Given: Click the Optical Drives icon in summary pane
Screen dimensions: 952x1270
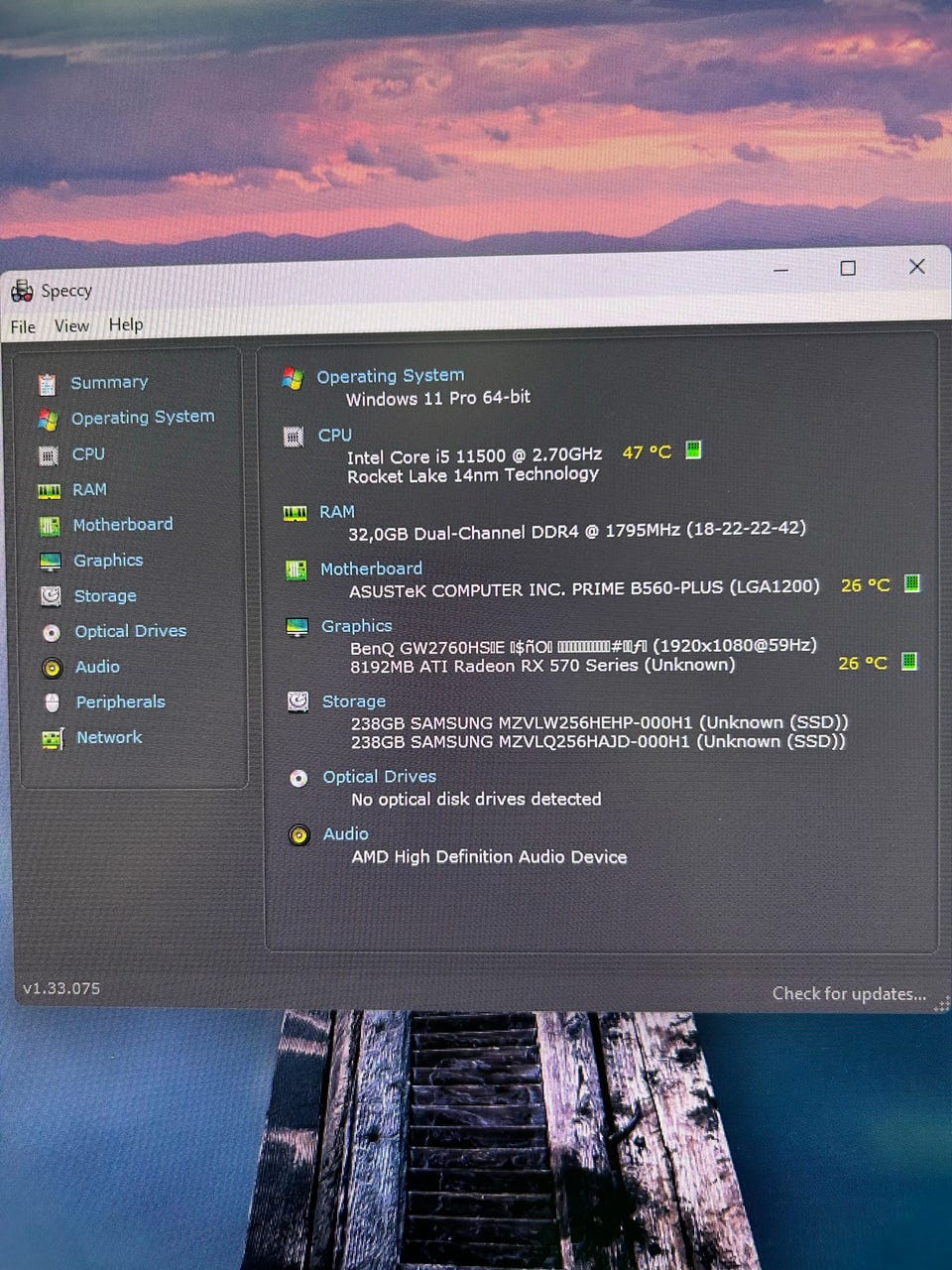Looking at the screenshot, I should pyautogui.click(x=298, y=778).
